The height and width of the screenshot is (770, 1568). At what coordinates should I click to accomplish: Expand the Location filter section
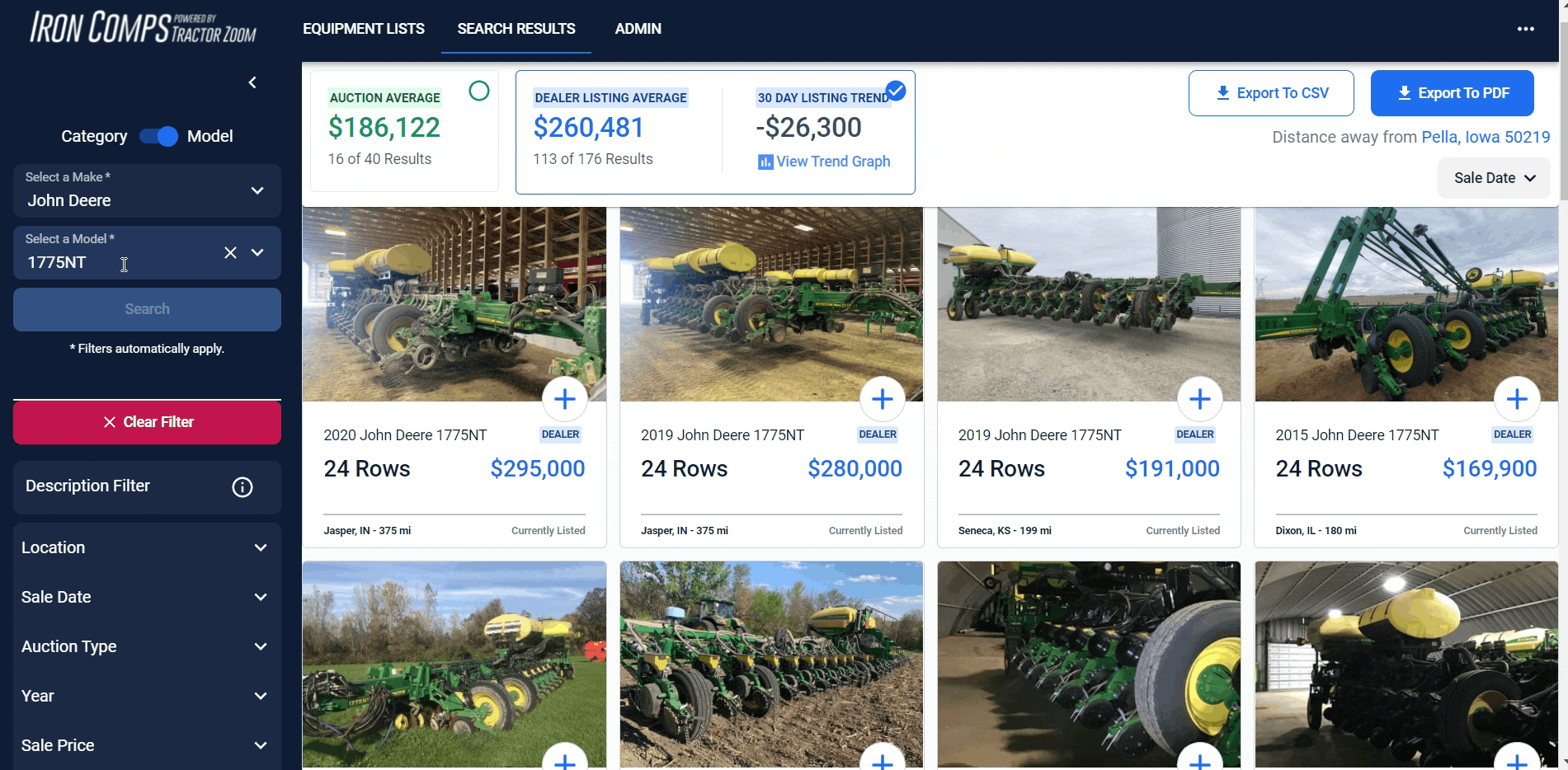pos(147,547)
